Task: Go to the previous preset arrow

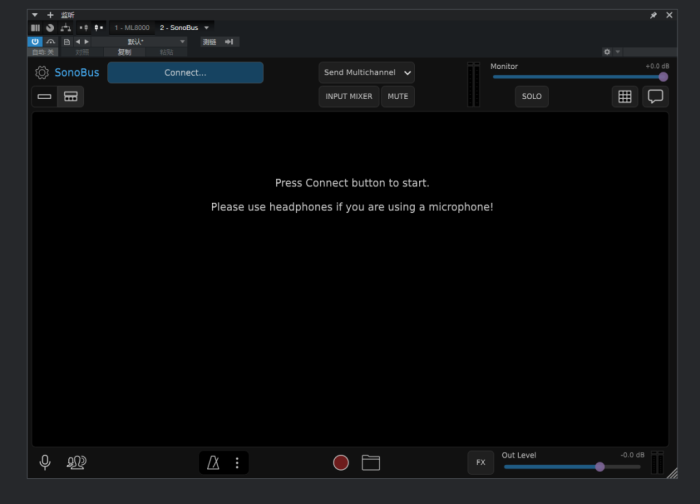Action: pyautogui.click(x=78, y=42)
